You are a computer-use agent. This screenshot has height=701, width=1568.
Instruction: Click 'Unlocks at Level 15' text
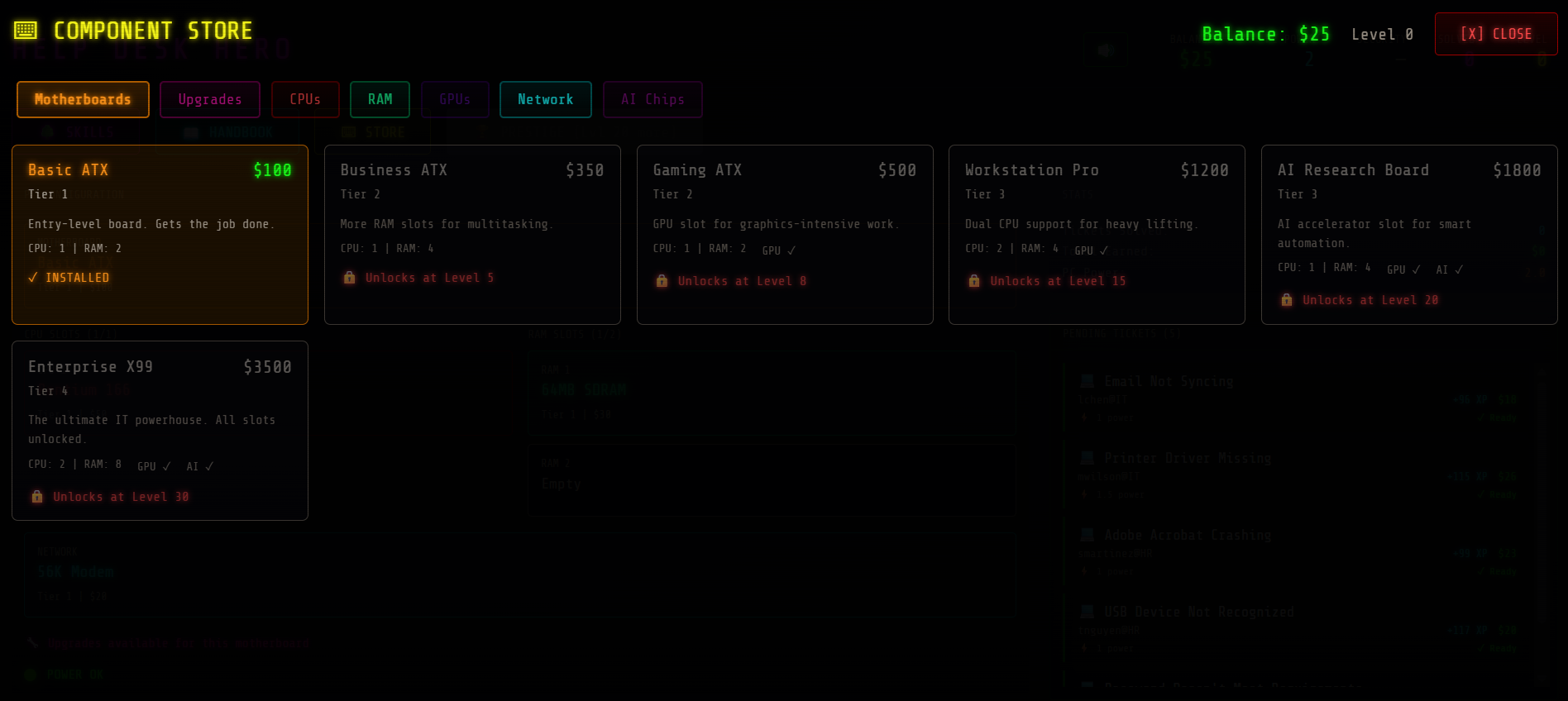(x=1058, y=281)
